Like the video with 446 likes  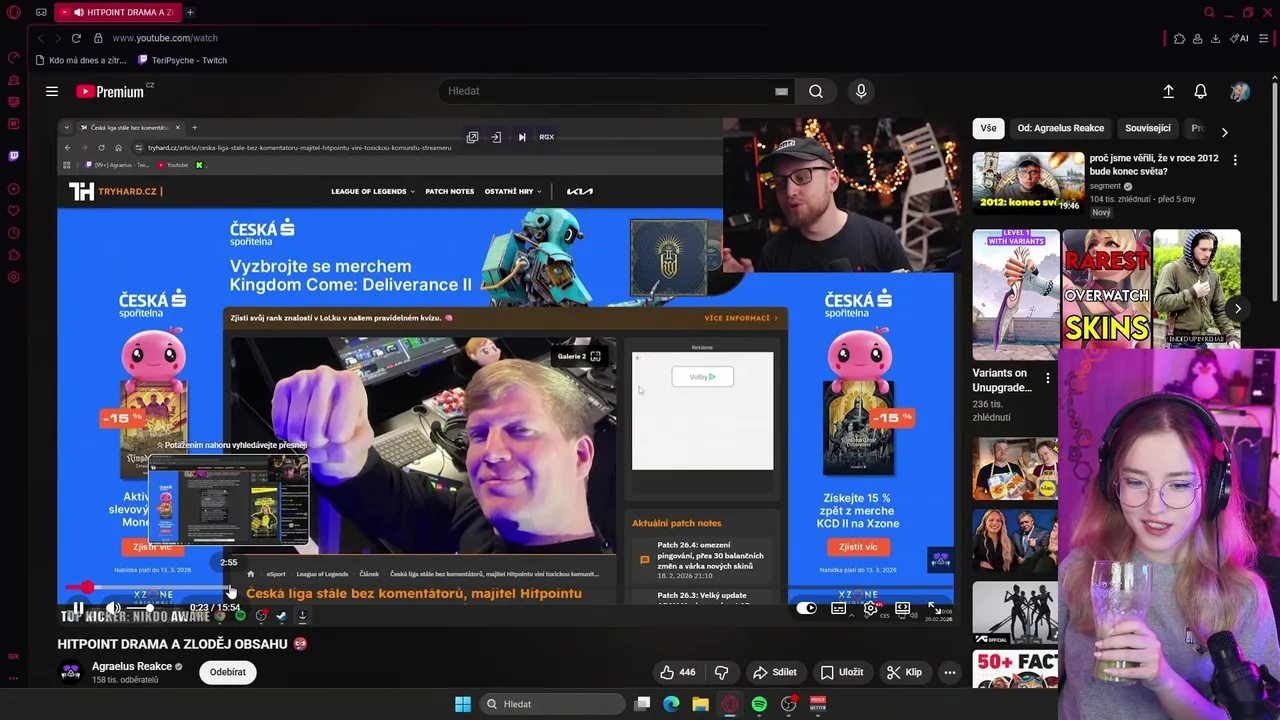click(677, 672)
